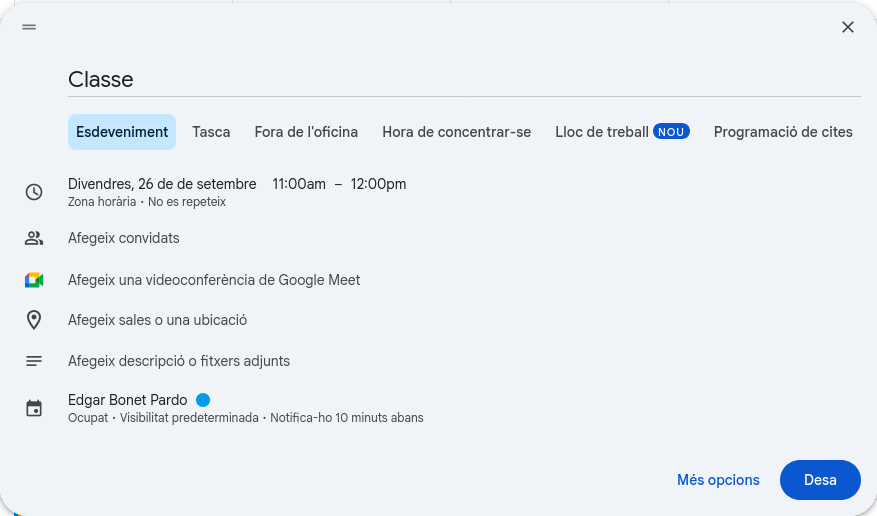Open the date picker for Divendres, 26 de setembre
This screenshot has height=516, width=877.
(162, 184)
